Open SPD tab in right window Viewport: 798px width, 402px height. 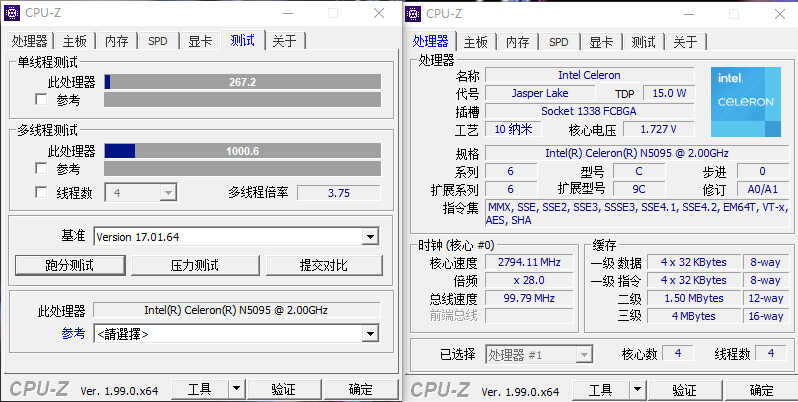tap(559, 42)
